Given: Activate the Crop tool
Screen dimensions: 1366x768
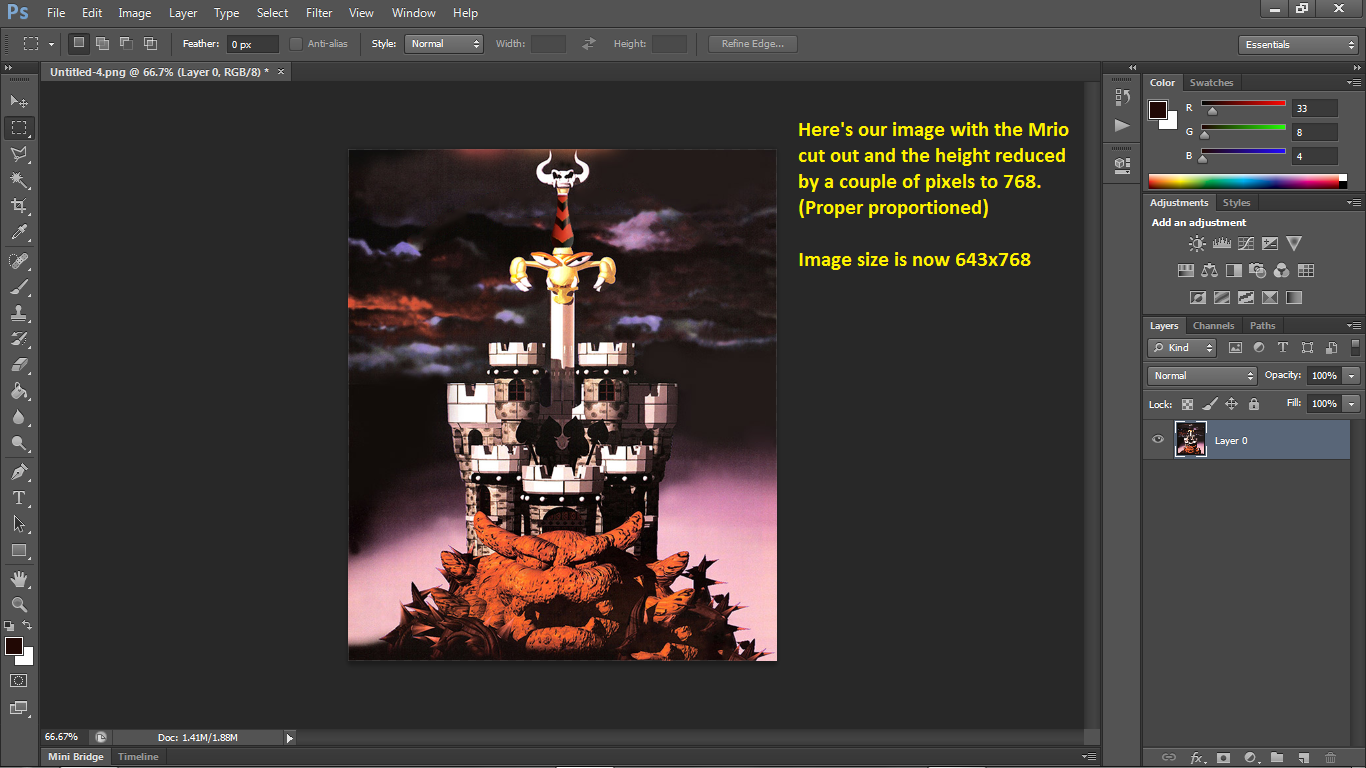Looking at the screenshot, I should click(x=19, y=206).
